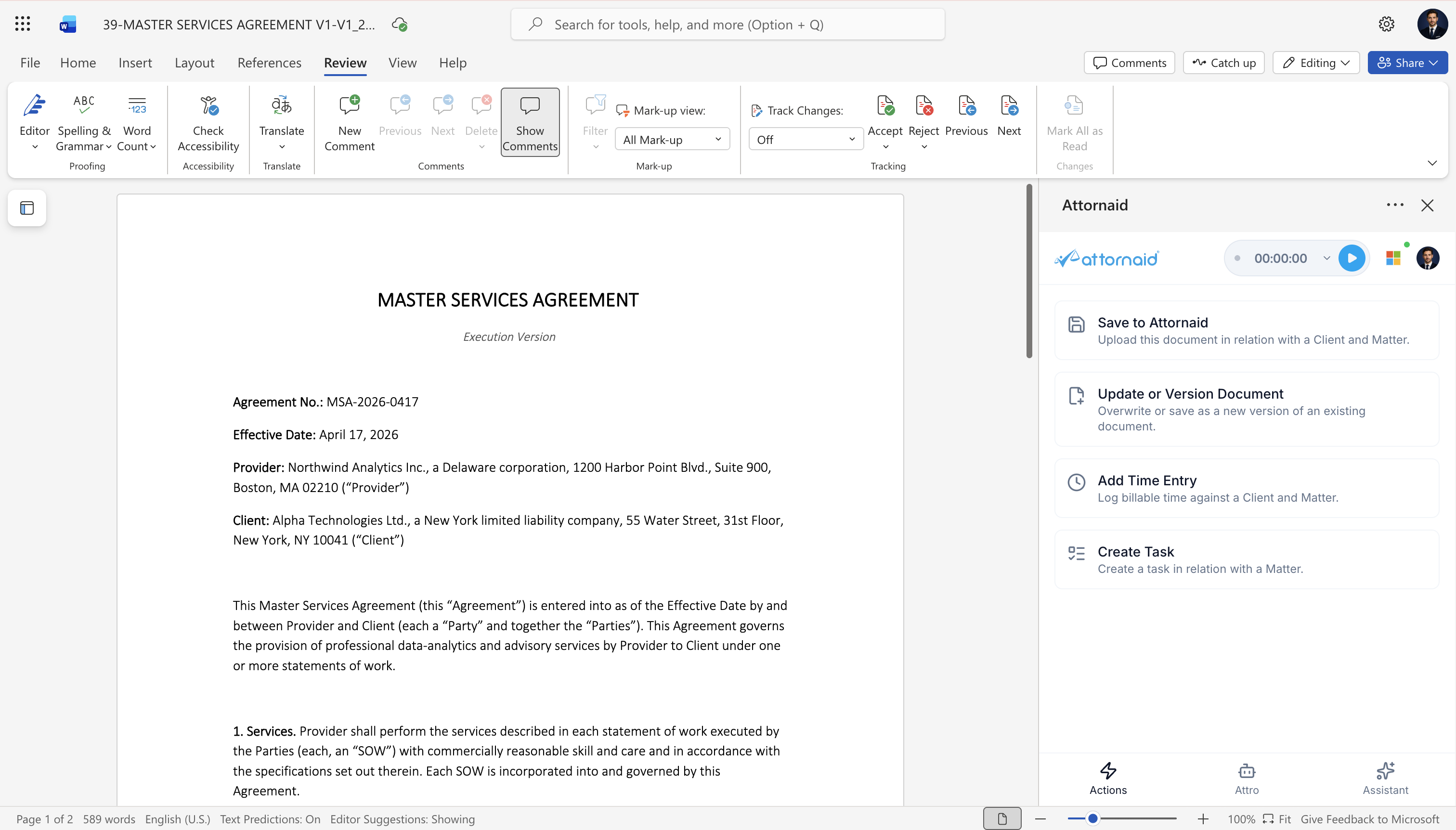Open the References ribbon tab
This screenshot has height=830, width=1456.
[269, 63]
